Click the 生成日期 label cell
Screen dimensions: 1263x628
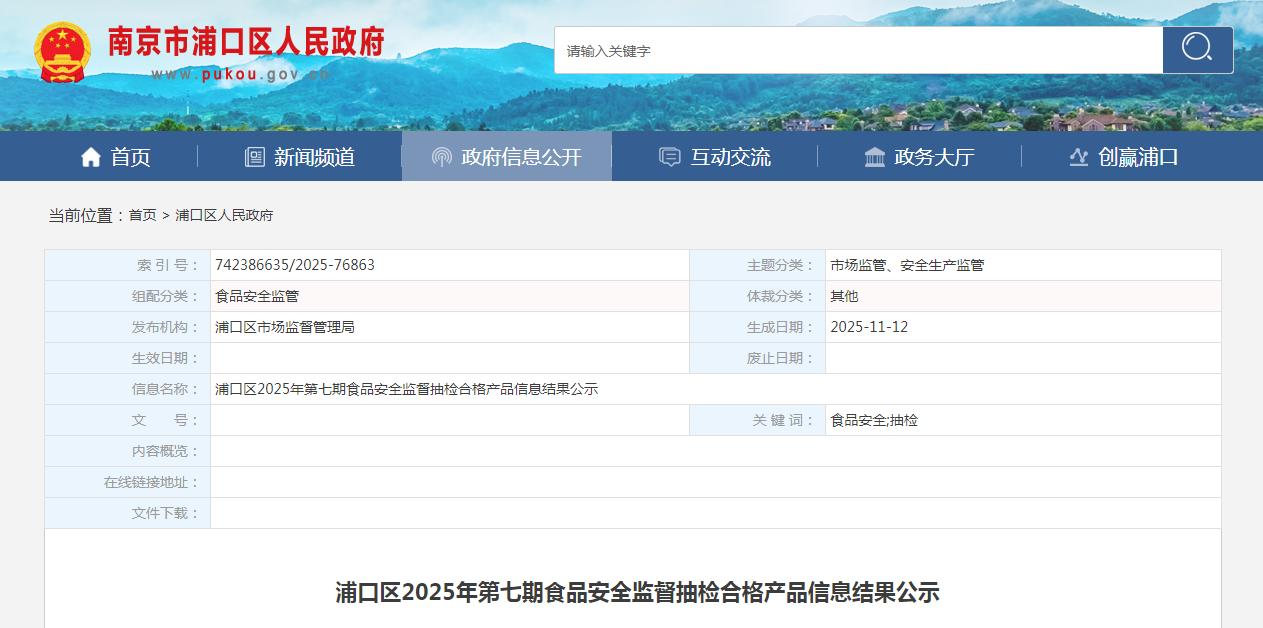(x=758, y=327)
